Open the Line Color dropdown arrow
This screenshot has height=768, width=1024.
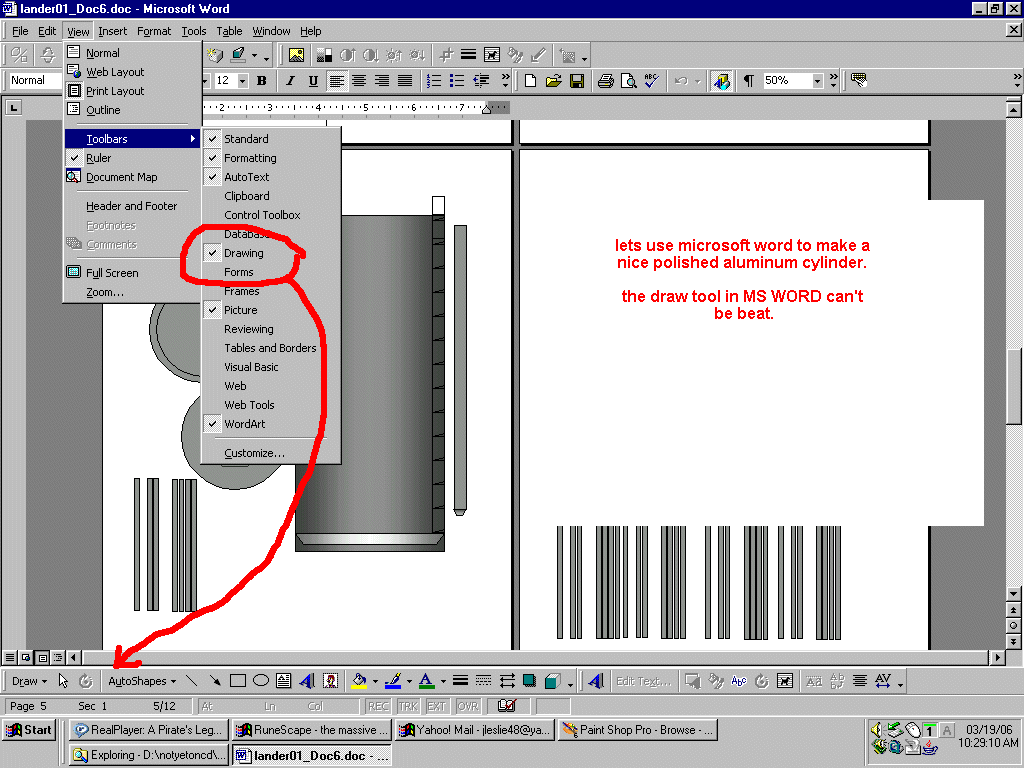pos(409,681)
